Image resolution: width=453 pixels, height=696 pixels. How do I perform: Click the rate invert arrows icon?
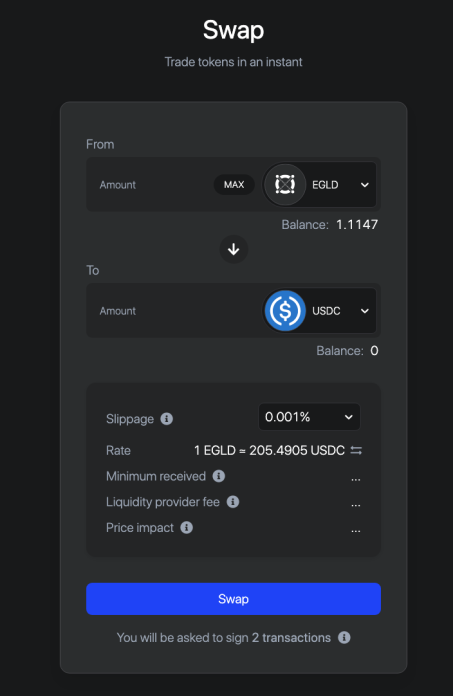356,451
